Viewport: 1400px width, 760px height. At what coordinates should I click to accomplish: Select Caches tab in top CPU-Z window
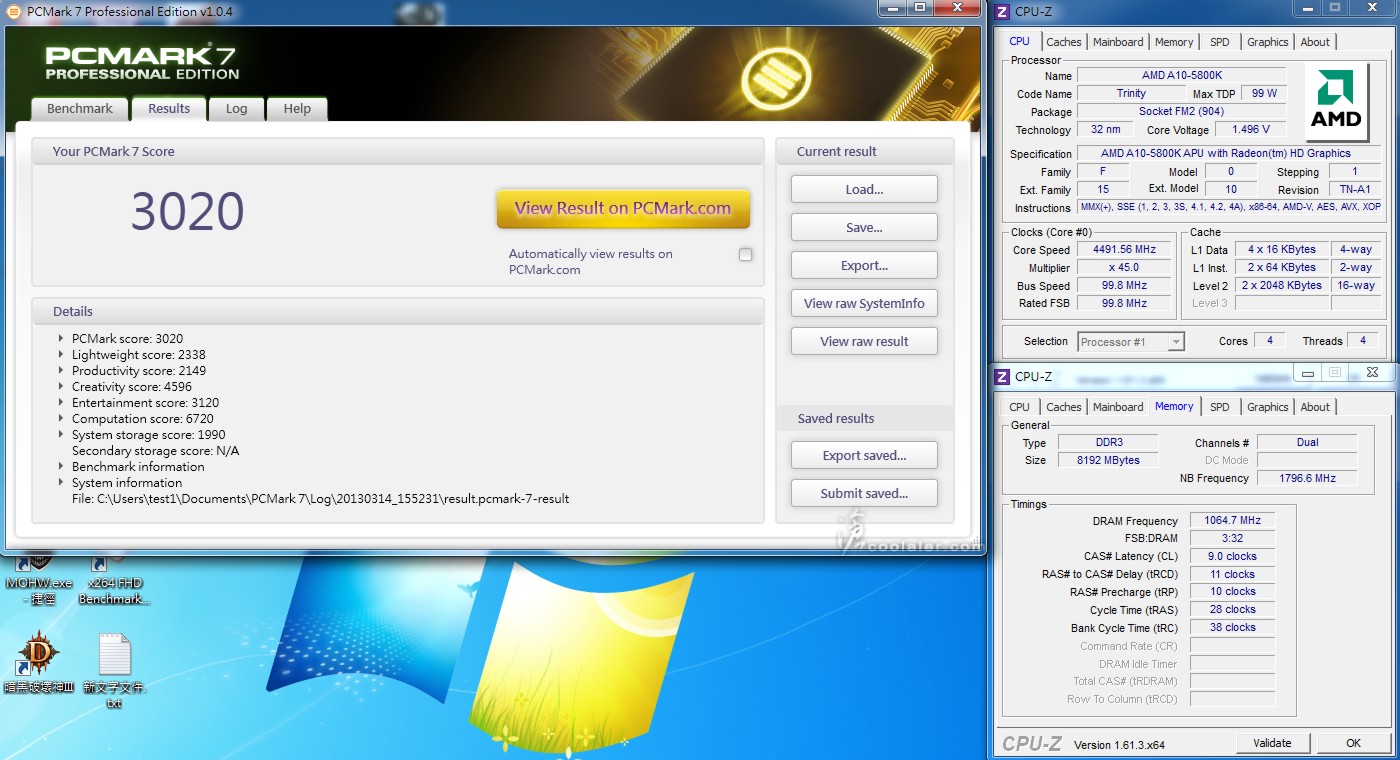click(1064, 42)
